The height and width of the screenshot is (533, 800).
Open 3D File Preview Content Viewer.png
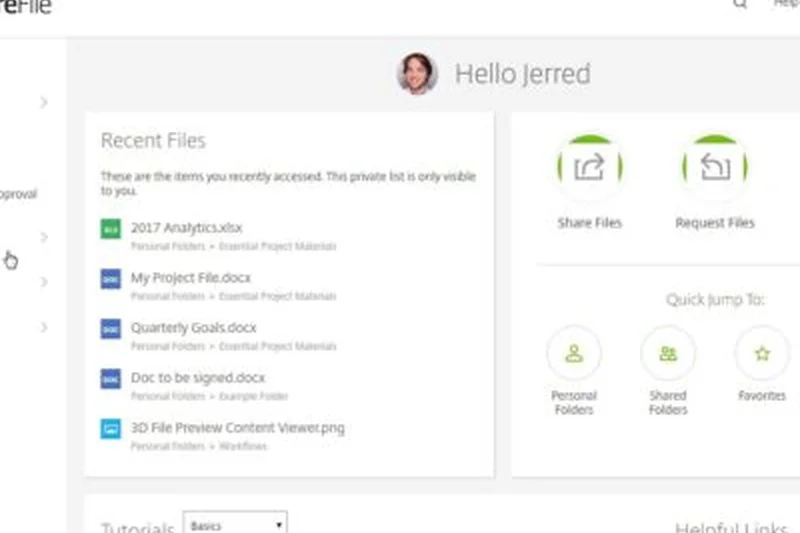(x=238, y=427)
